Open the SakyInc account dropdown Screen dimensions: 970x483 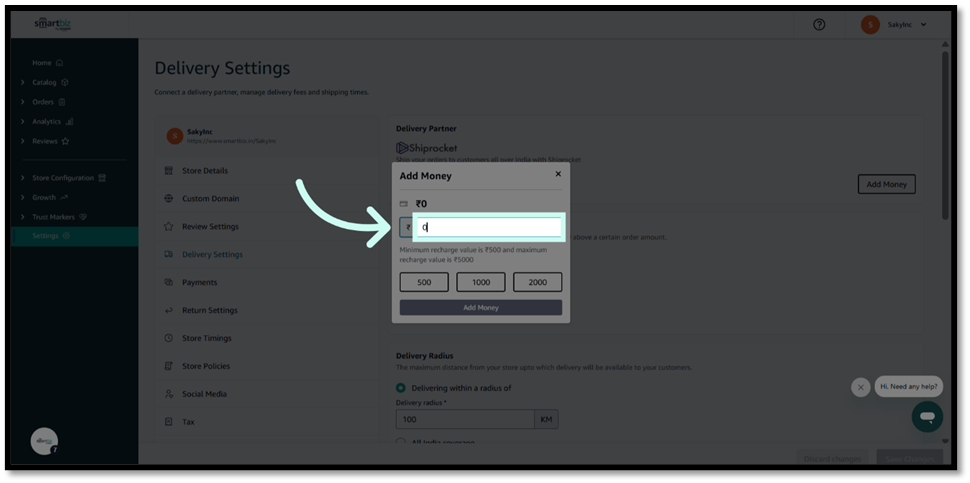pyautogui.click(x=894, y=25)
